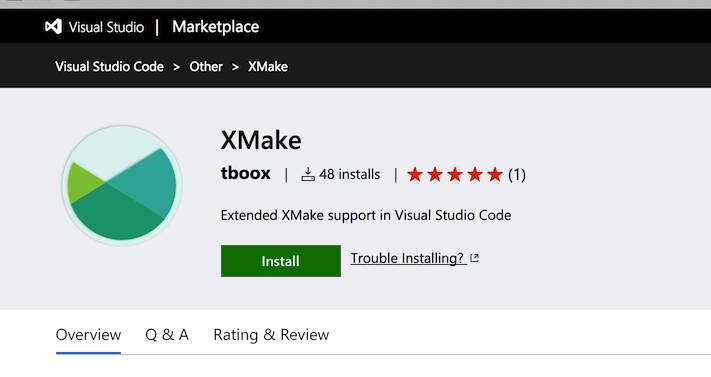Click external link icon beside Trouble Installing
The image size is (711, 377).
pos(474,258)
